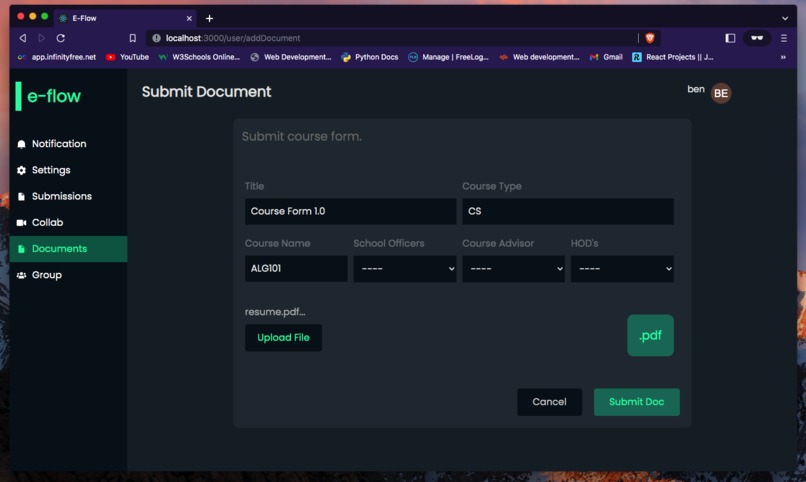The image size is (806, 482).
Task: Click the Brave shields lion icon
Action: coord(650,38)
